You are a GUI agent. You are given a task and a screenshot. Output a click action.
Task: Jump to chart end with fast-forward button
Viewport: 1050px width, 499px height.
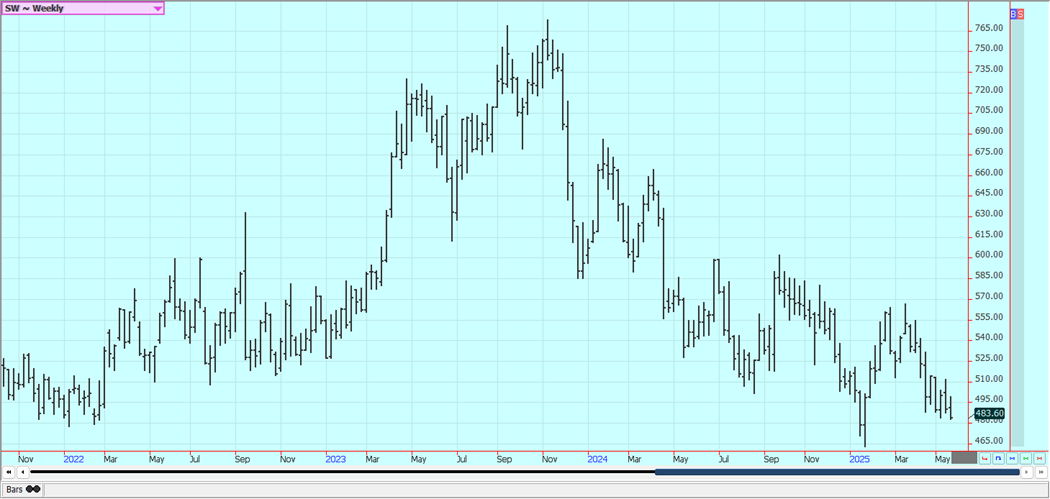(1041, 472)
